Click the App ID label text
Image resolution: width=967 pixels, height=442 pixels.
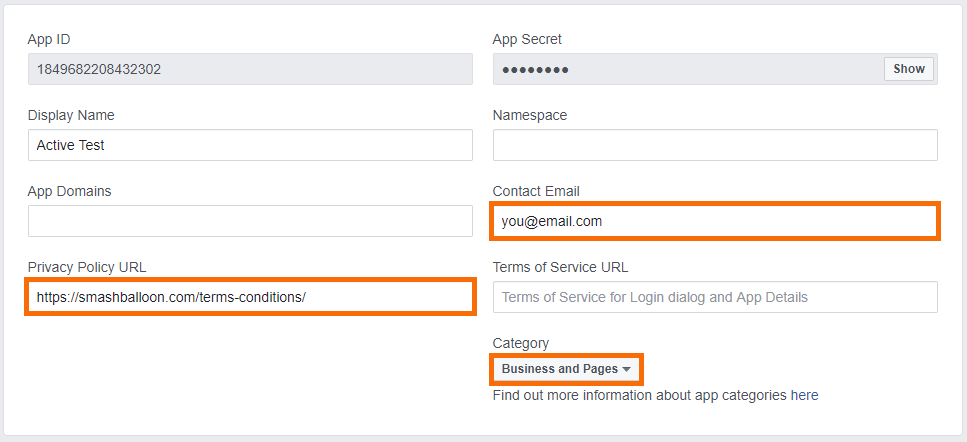[49, 39]
